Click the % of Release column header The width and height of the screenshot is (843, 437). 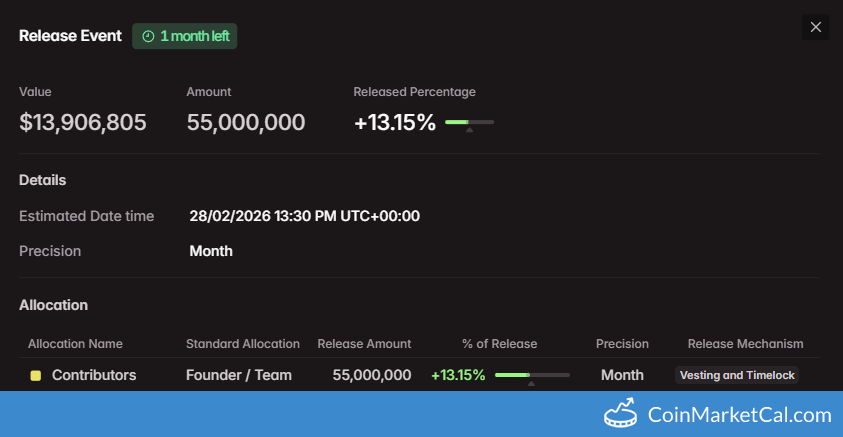point(499,344)
